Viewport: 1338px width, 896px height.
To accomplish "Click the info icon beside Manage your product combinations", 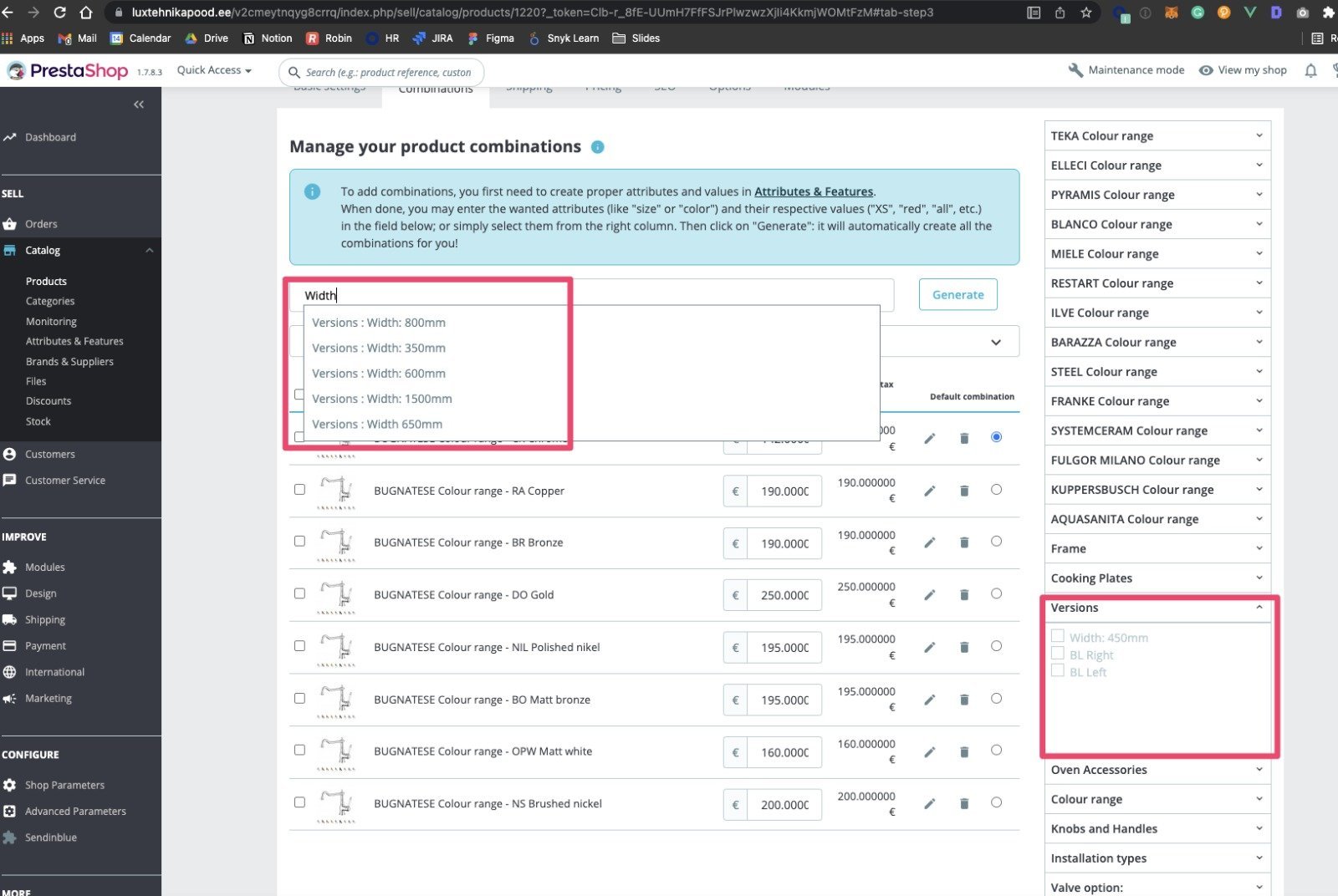I will [597, 147].
